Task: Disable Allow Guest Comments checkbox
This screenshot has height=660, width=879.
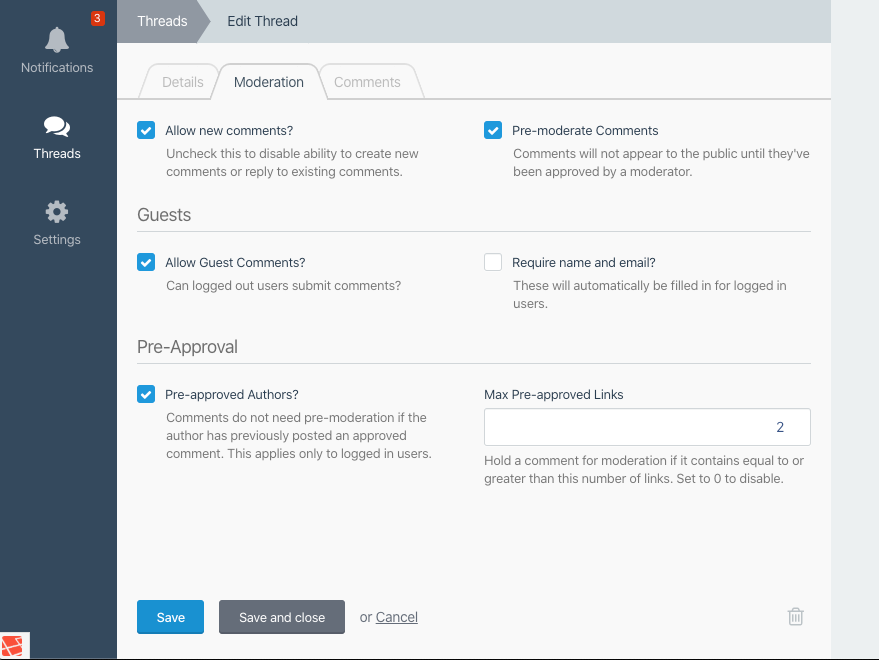Action: pyautogui.click(x=146, y=262)
